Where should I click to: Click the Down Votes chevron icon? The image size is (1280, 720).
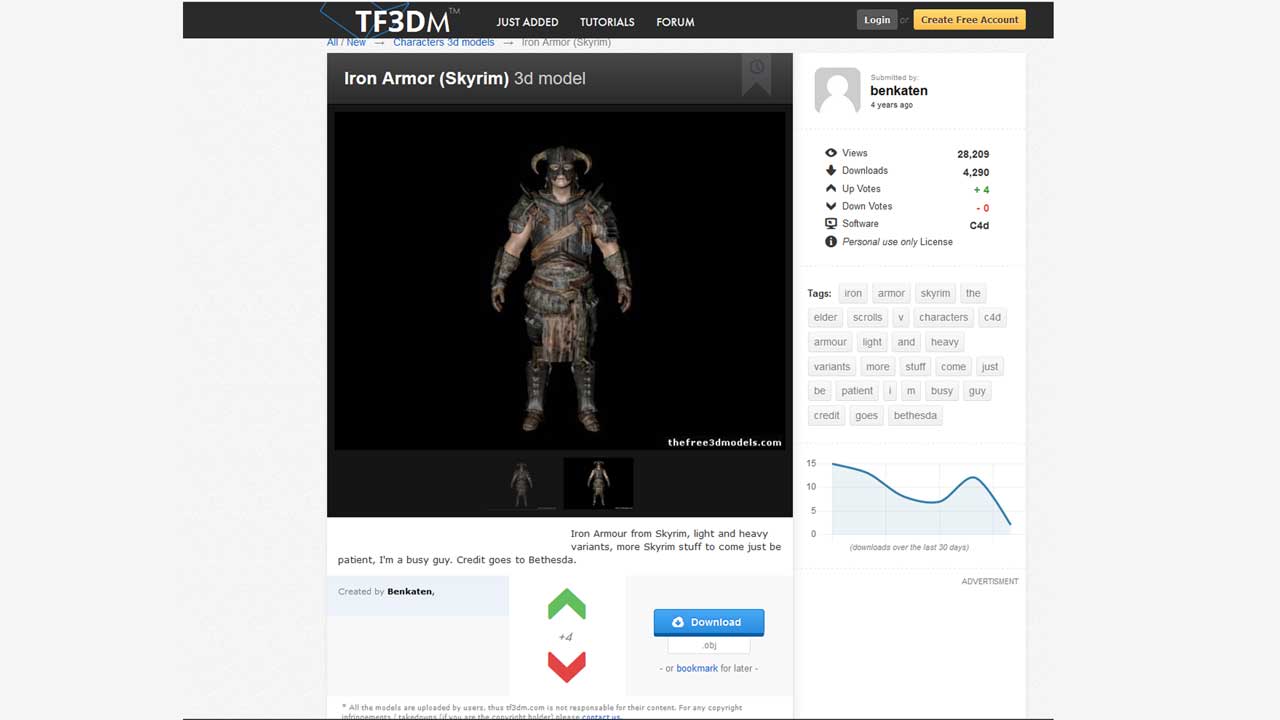point(830,206)
